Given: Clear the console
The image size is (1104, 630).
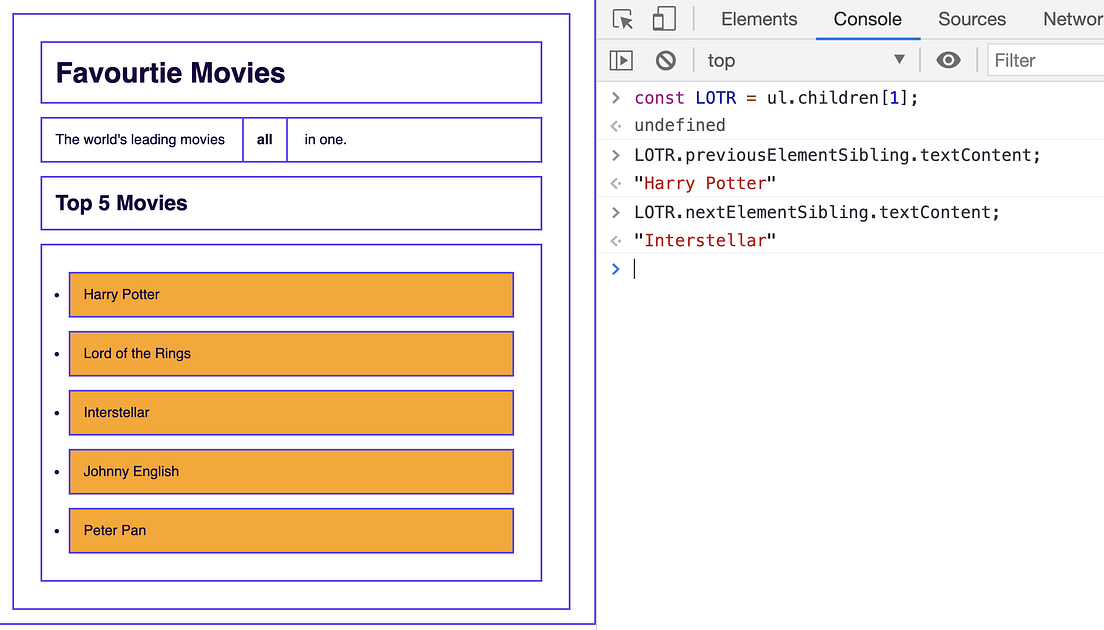Looking at the screenshot, I should [x=666, y=60].
